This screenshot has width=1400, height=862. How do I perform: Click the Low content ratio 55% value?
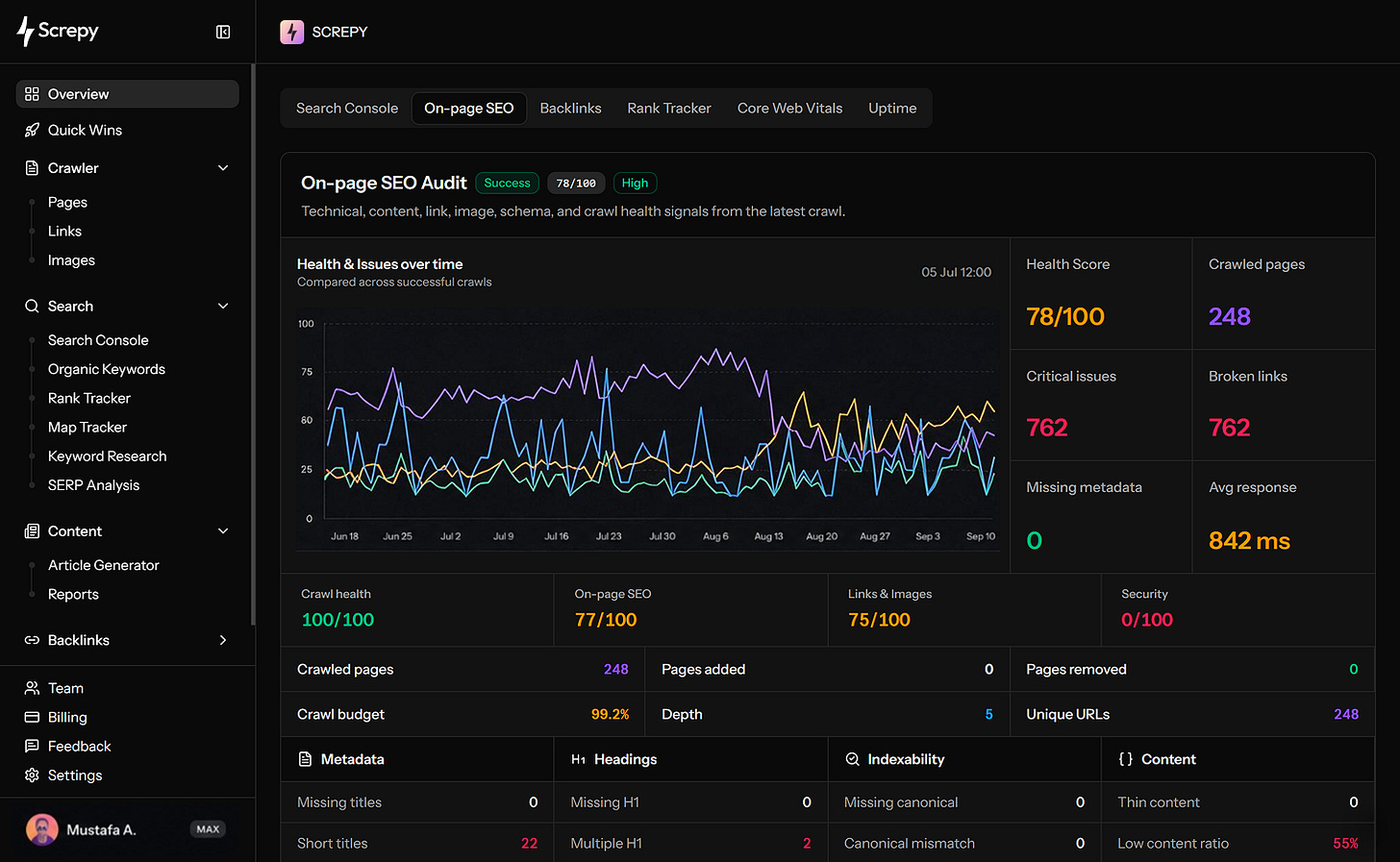(x=1345, y=843)
